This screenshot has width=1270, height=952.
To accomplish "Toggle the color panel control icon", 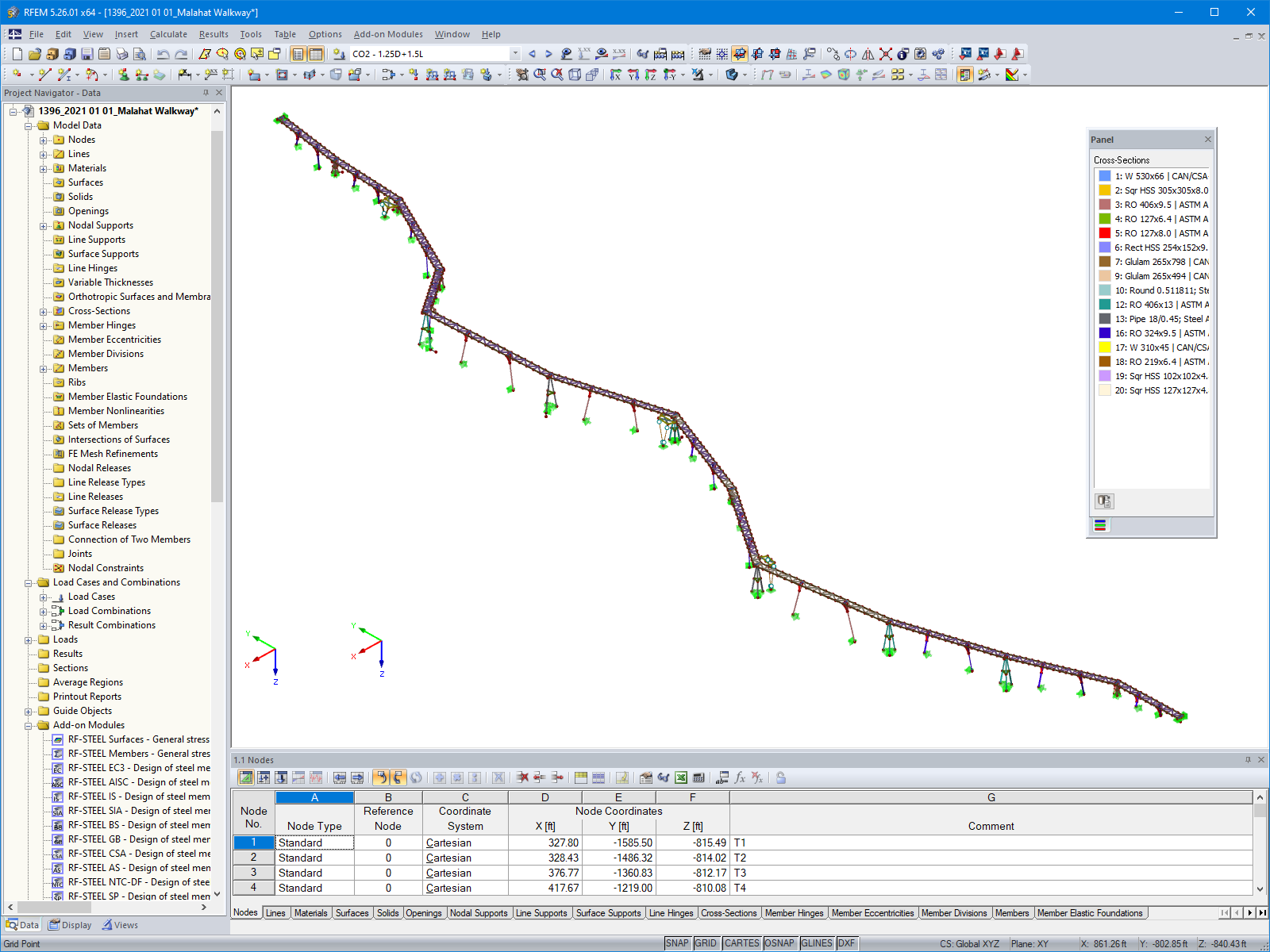I will click(x=965, y=75).
